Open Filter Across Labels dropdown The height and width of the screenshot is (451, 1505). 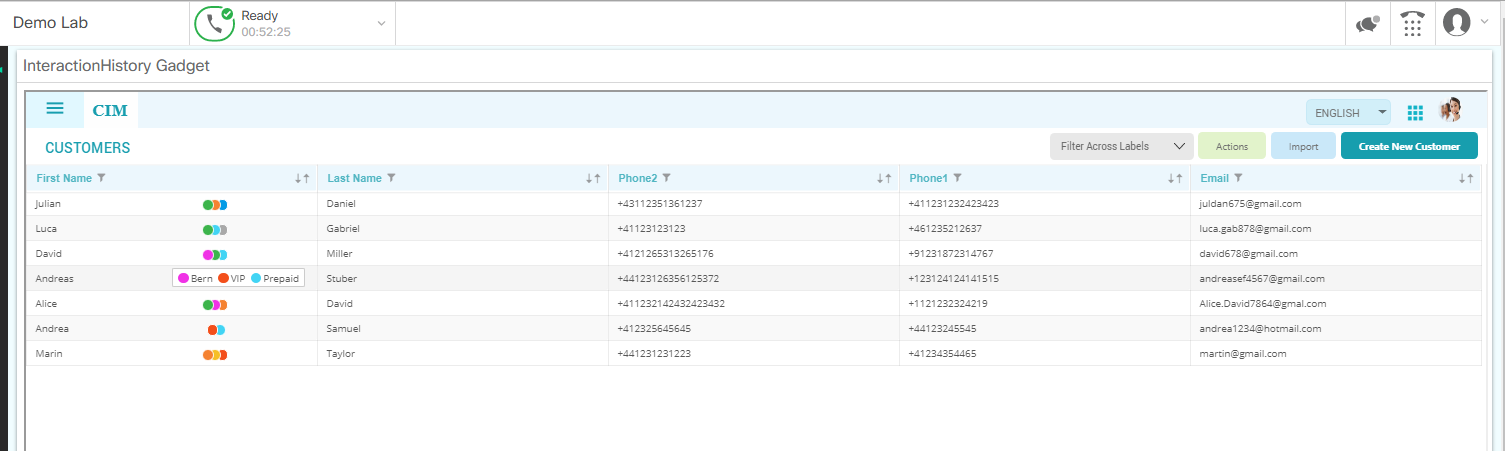pyautogui.click(x=1122, y=146)
